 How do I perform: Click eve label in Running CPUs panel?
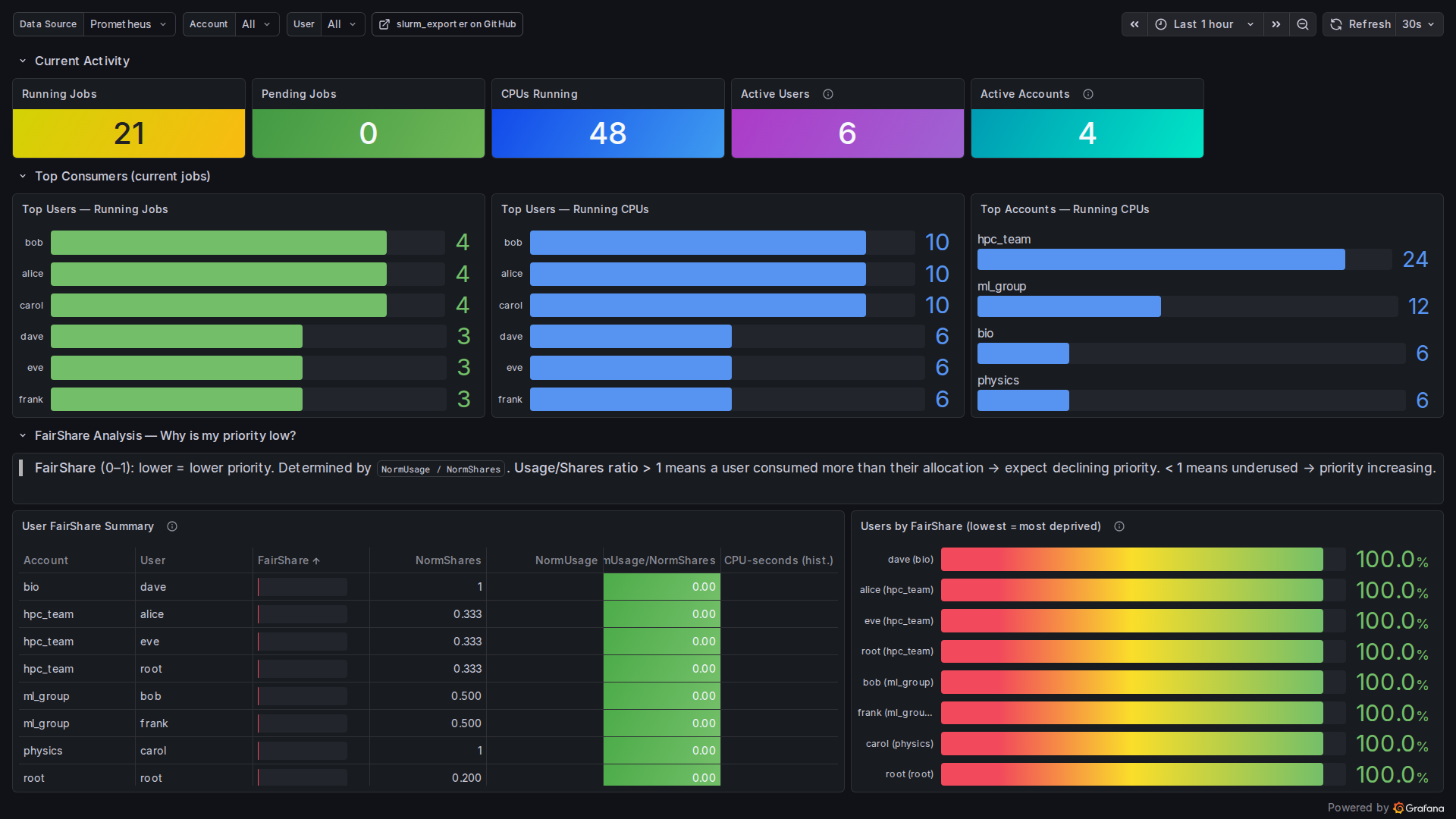pos(514,368)
